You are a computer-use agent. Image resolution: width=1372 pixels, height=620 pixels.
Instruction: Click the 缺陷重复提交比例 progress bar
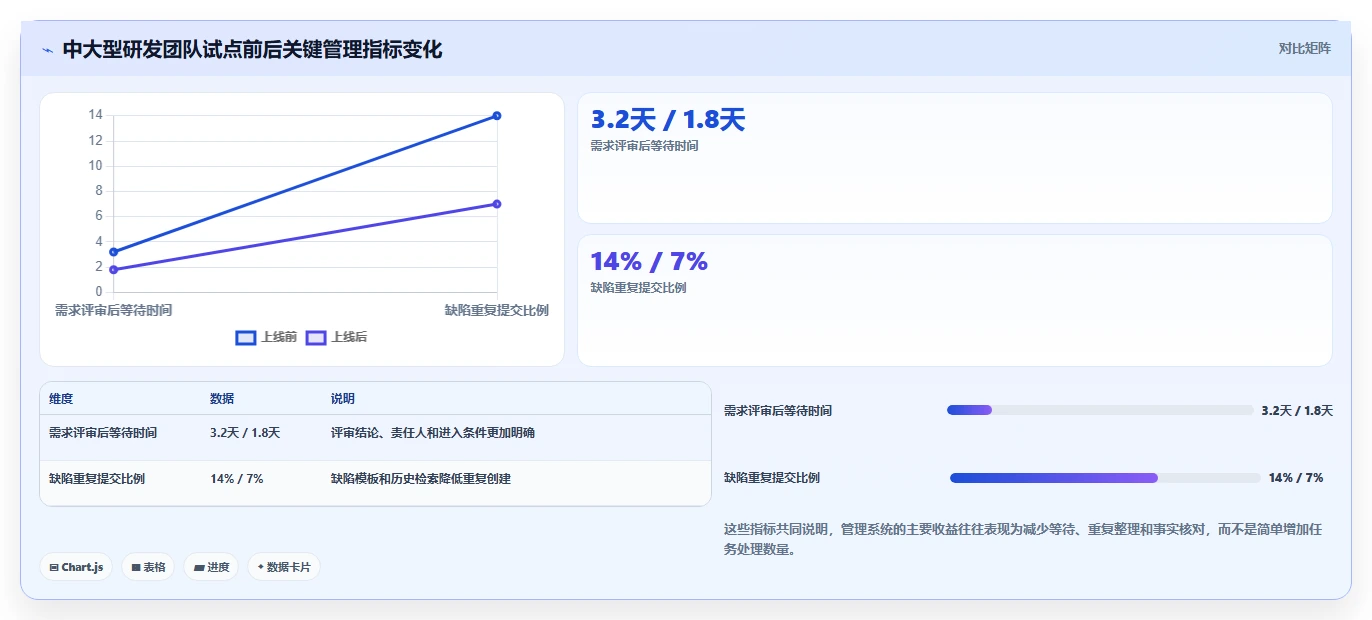pos(1105,478)
